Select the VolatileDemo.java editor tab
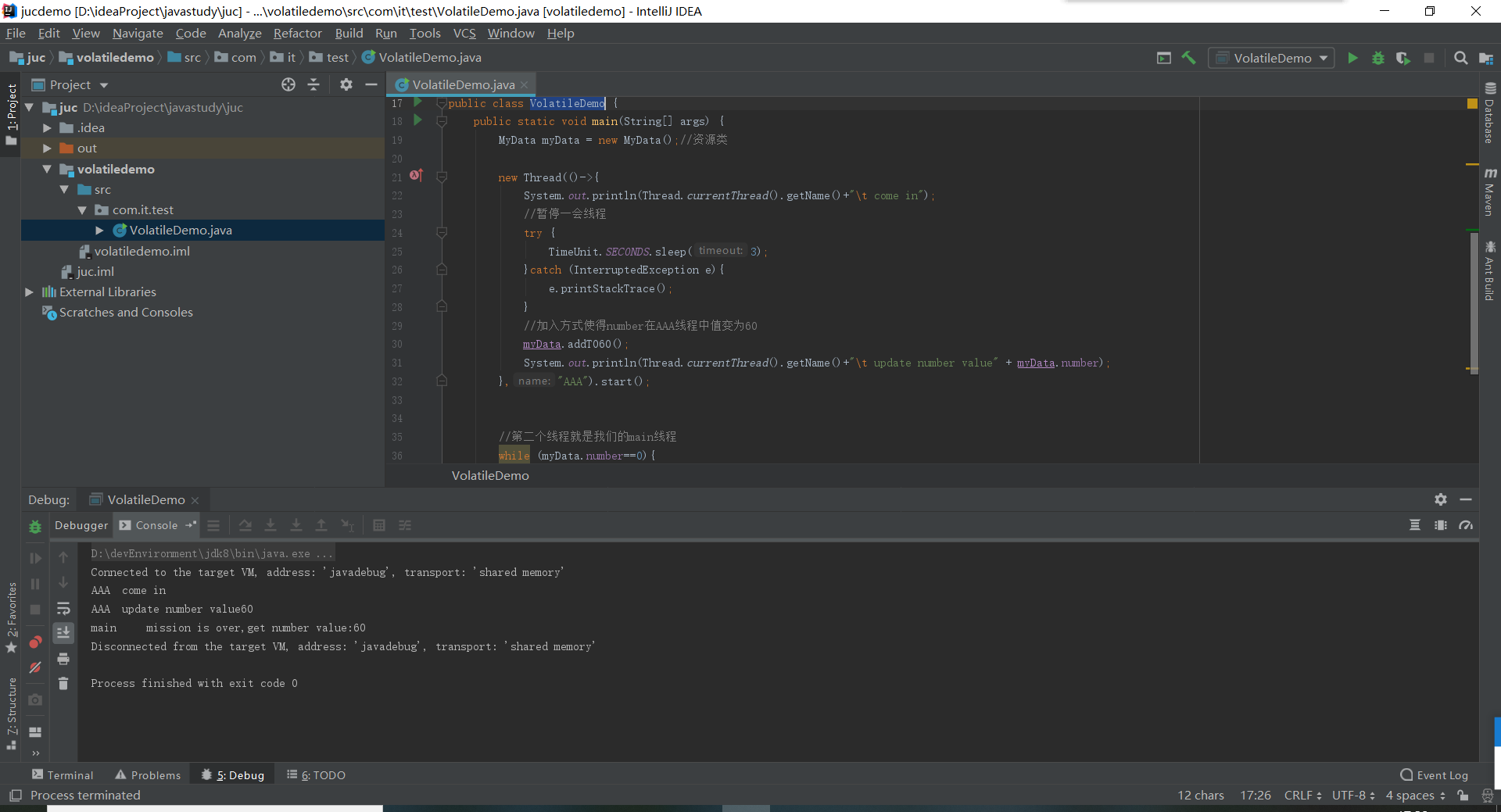 (463, 84)
